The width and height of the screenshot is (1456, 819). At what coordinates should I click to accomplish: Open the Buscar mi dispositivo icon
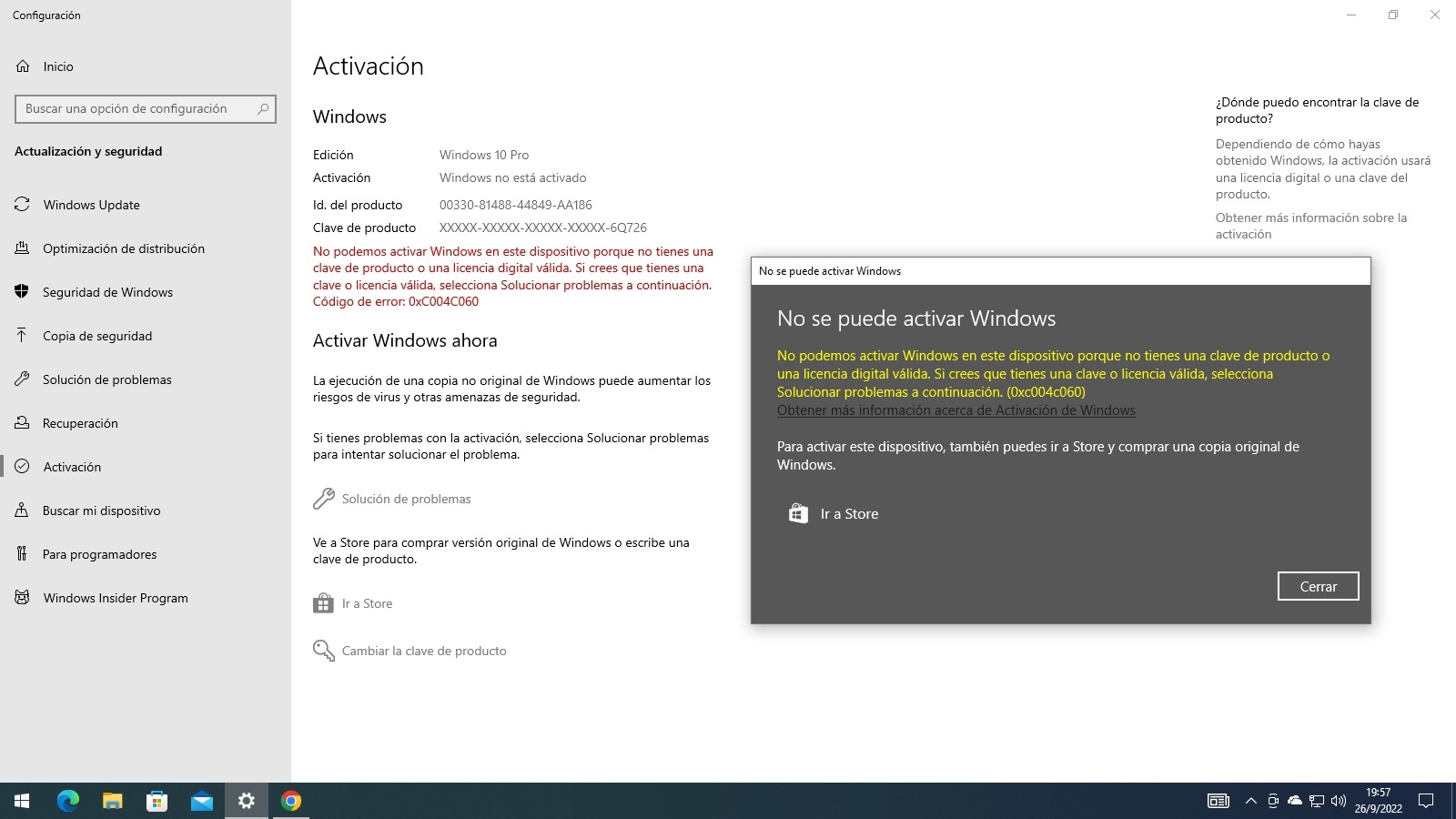(22, 511)
